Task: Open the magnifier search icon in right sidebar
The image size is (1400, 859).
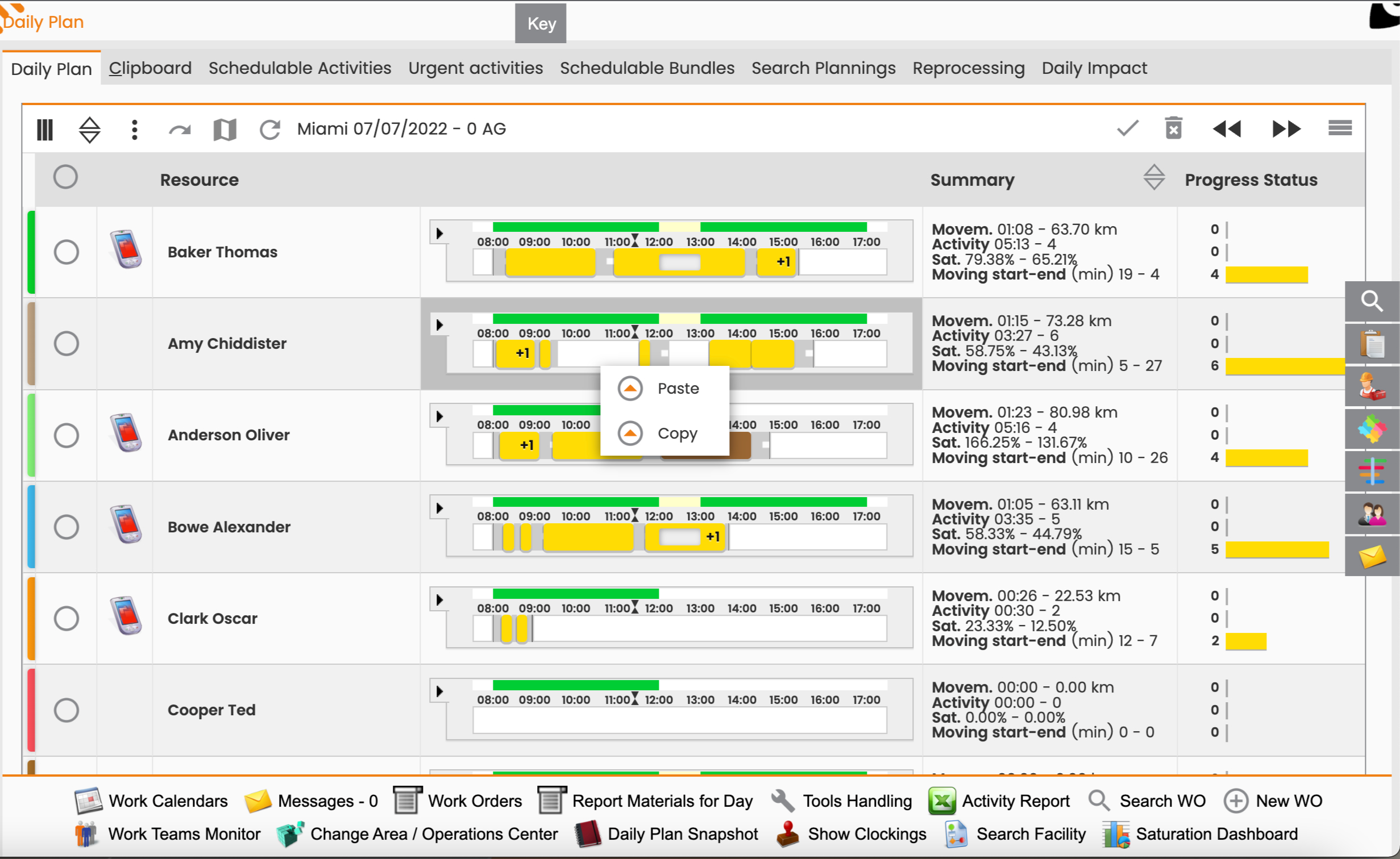Action: 1372,301
